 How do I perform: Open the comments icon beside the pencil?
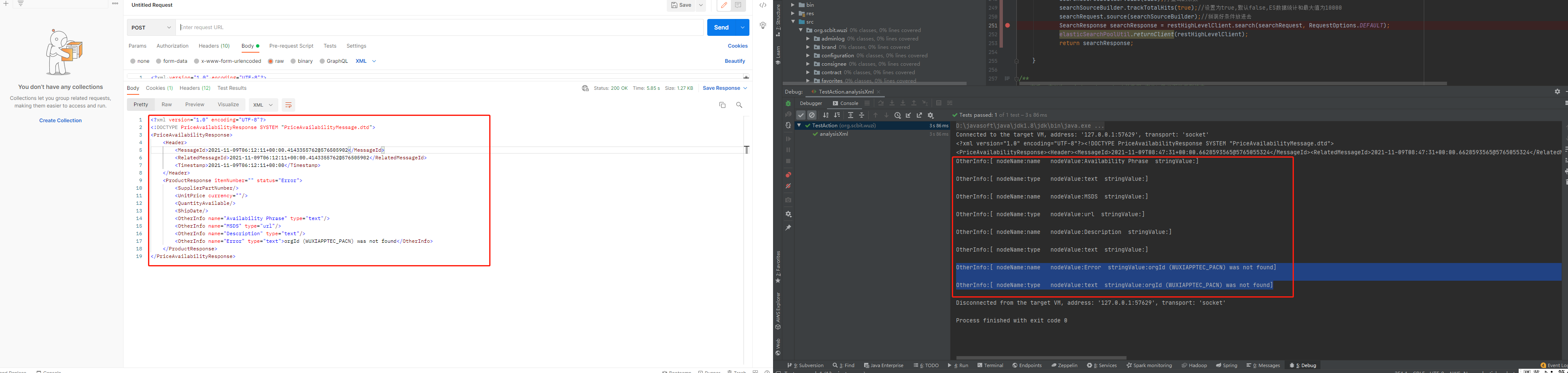[x=738, y=5]
